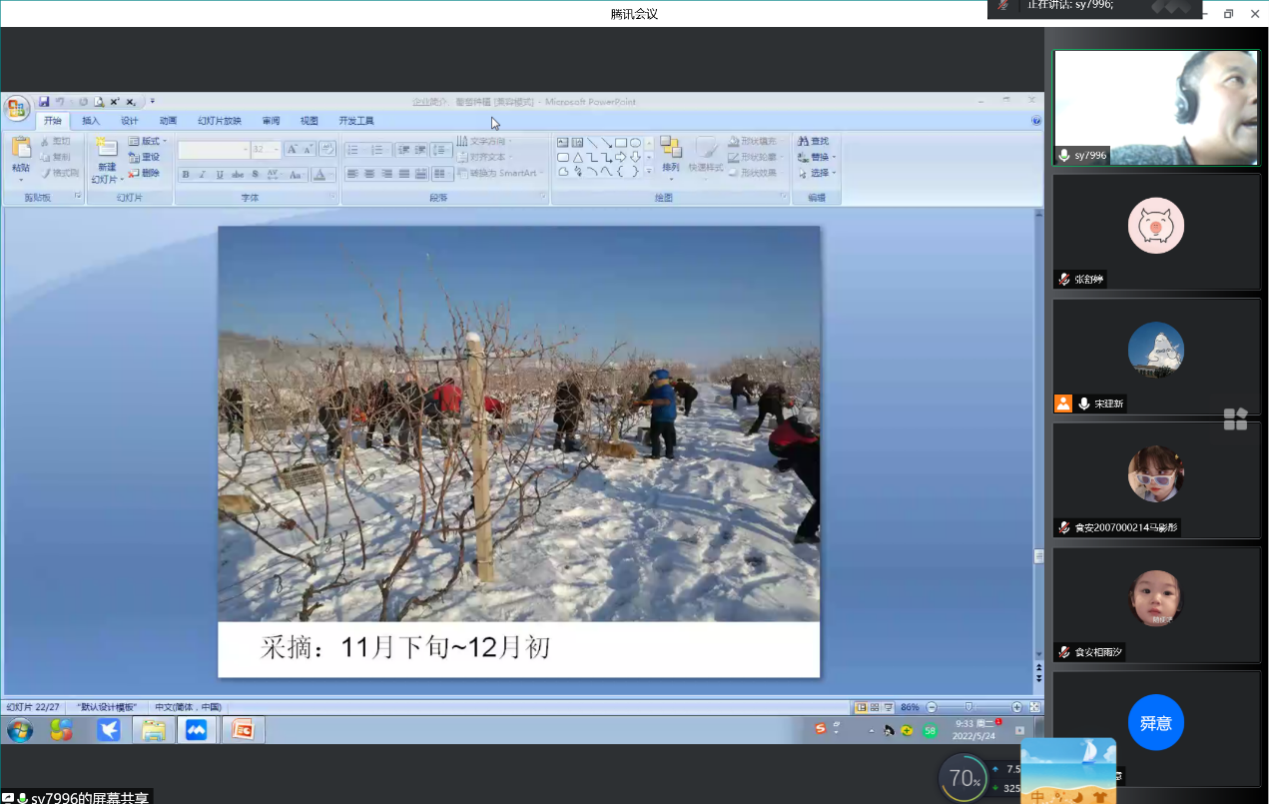Click the Reset (重设) button
Image resolution: width=1269 pixels, height=804 pixels.
coord(145,157)
